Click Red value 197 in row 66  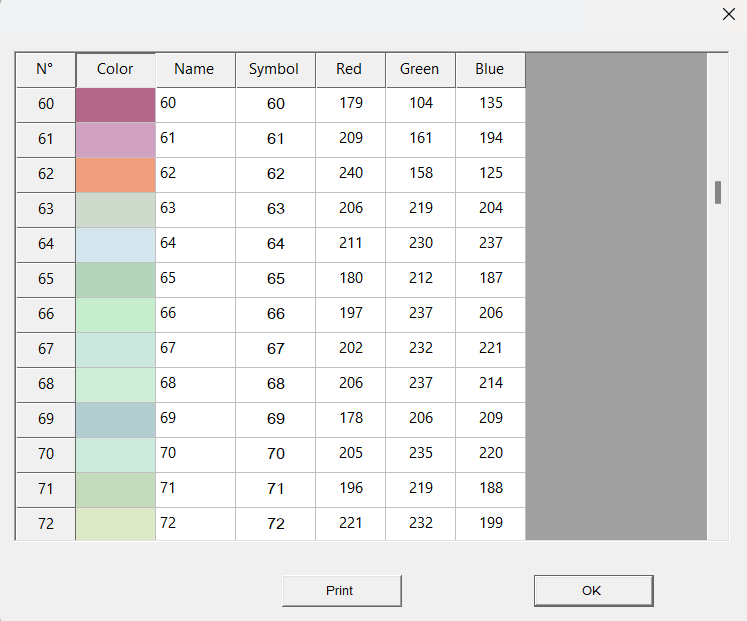350,315
